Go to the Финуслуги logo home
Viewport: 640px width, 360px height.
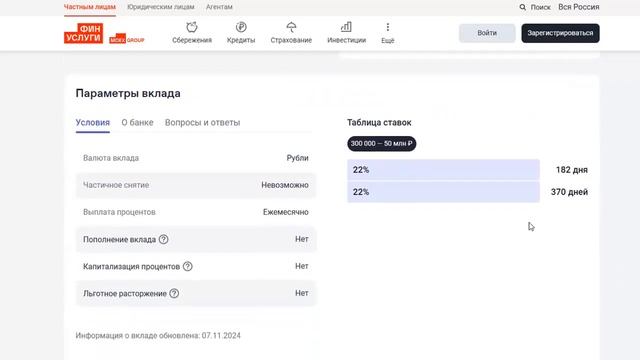tap(84, 33)
